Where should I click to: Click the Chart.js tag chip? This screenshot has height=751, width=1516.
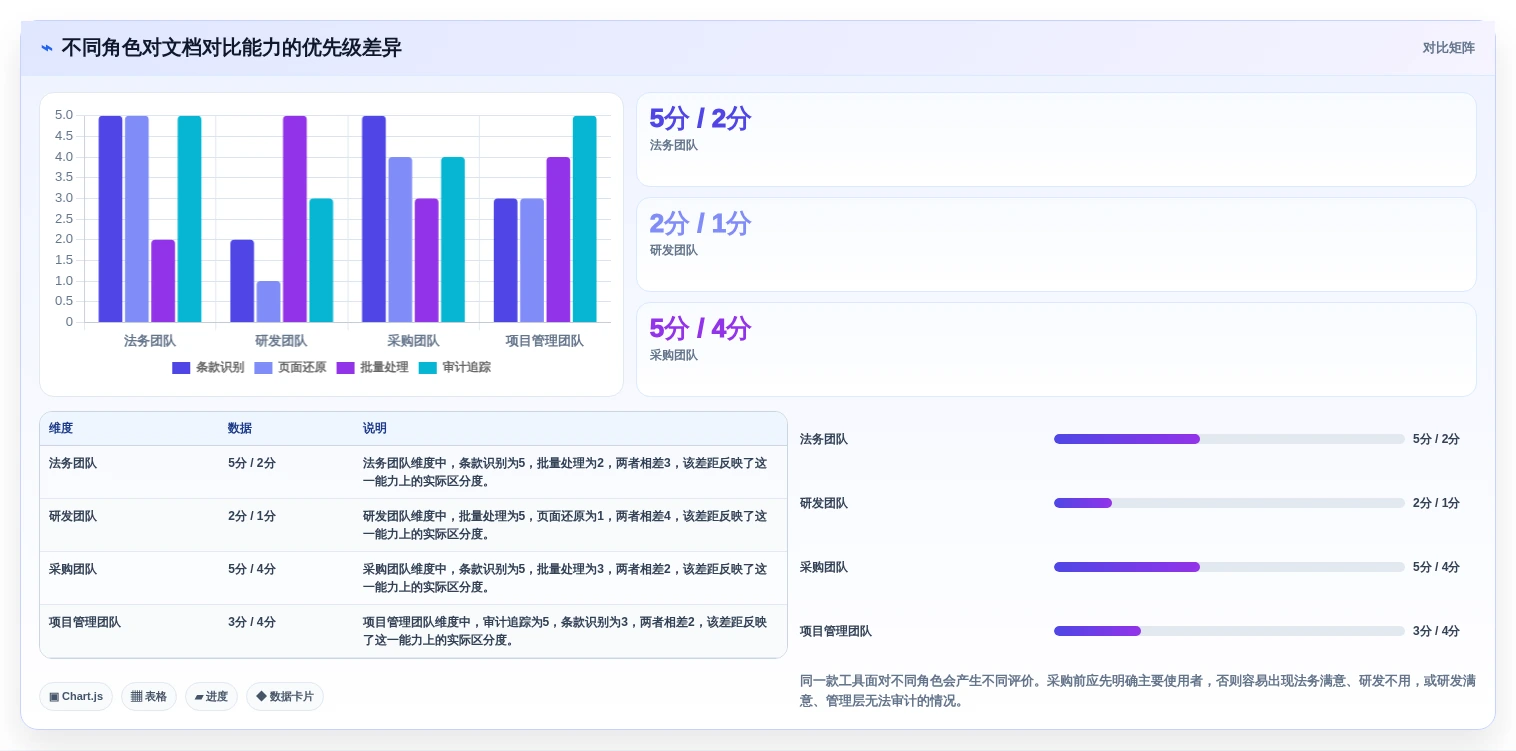coord(76,696)
